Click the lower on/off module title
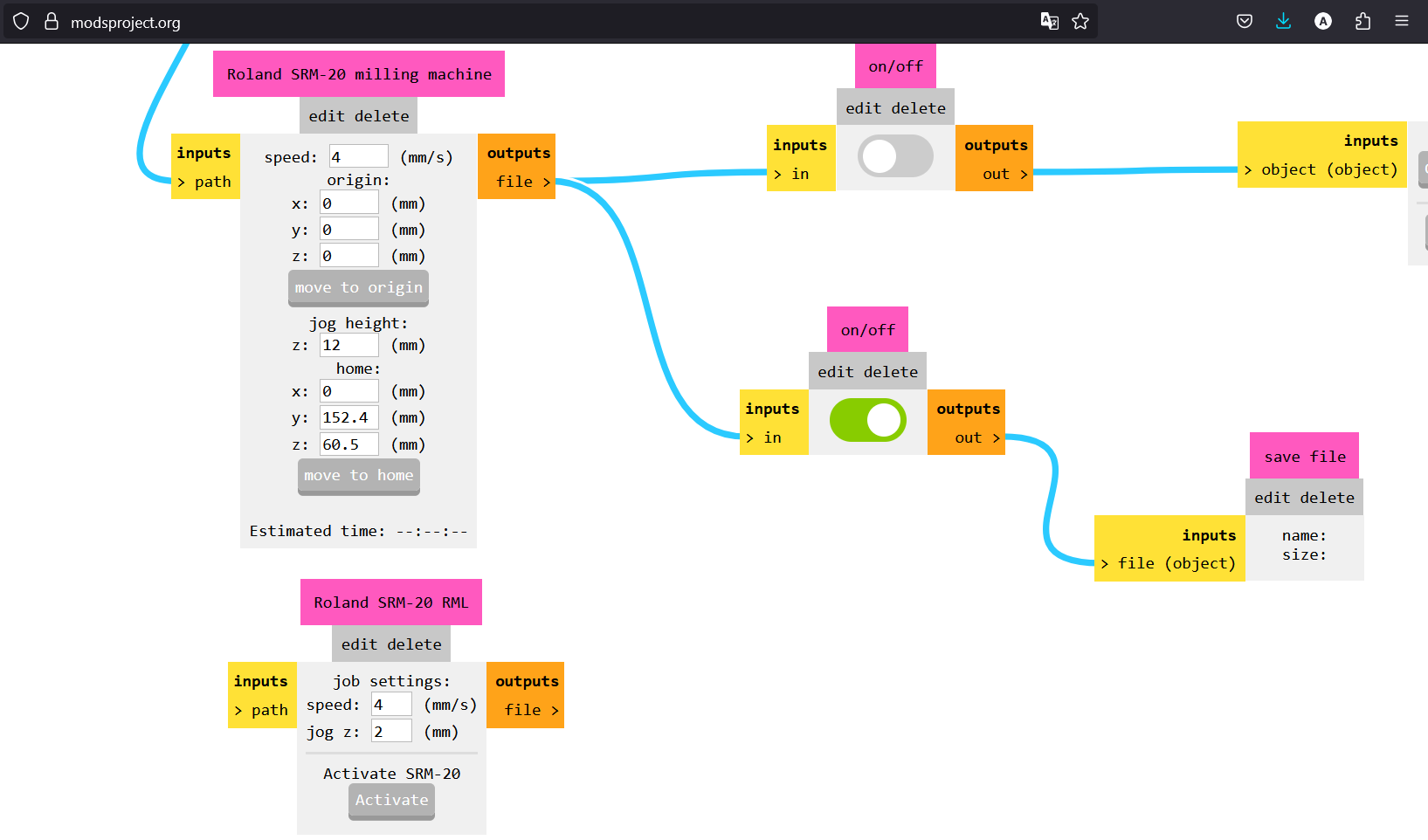The height and width of the screenshot is (840, 1428). (x=867, y=330)
